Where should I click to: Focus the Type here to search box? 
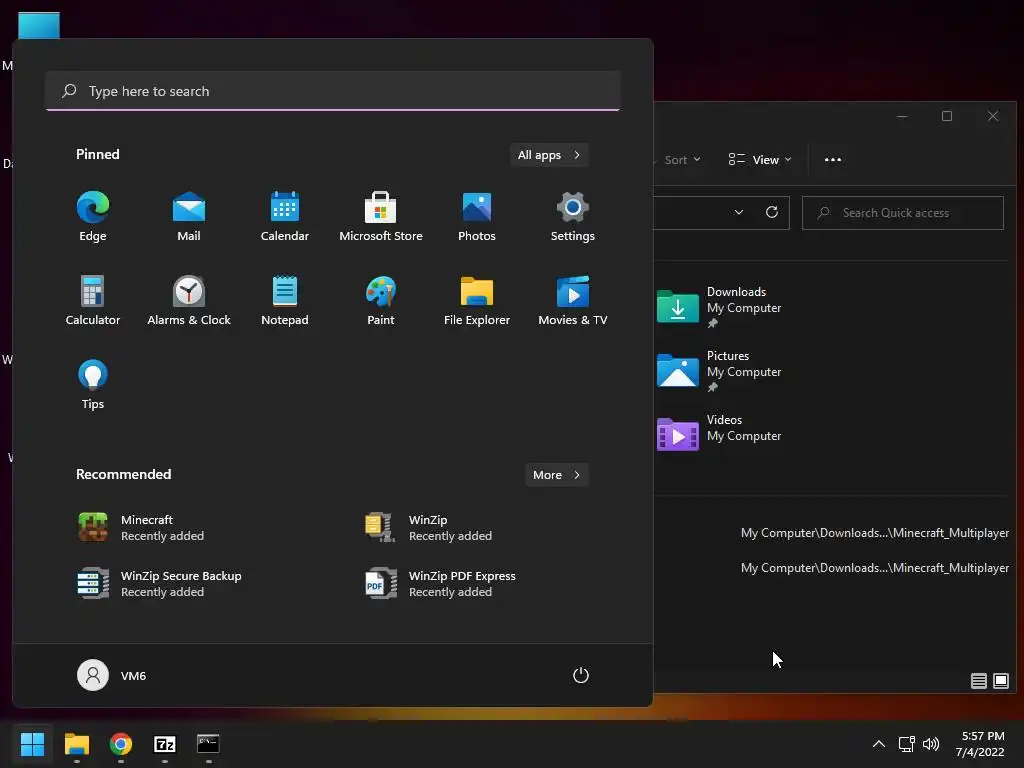pos(333,91)
